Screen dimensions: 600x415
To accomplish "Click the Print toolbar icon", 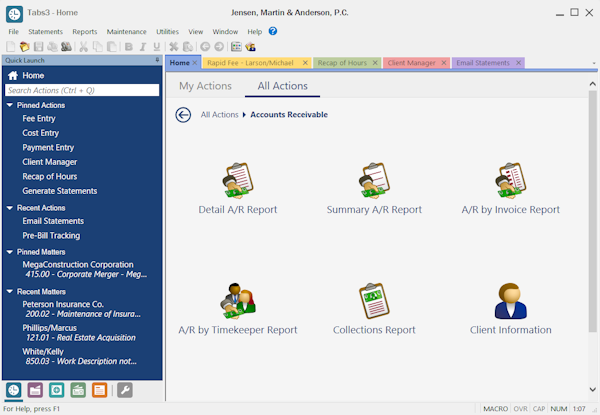I will point(52,47).
